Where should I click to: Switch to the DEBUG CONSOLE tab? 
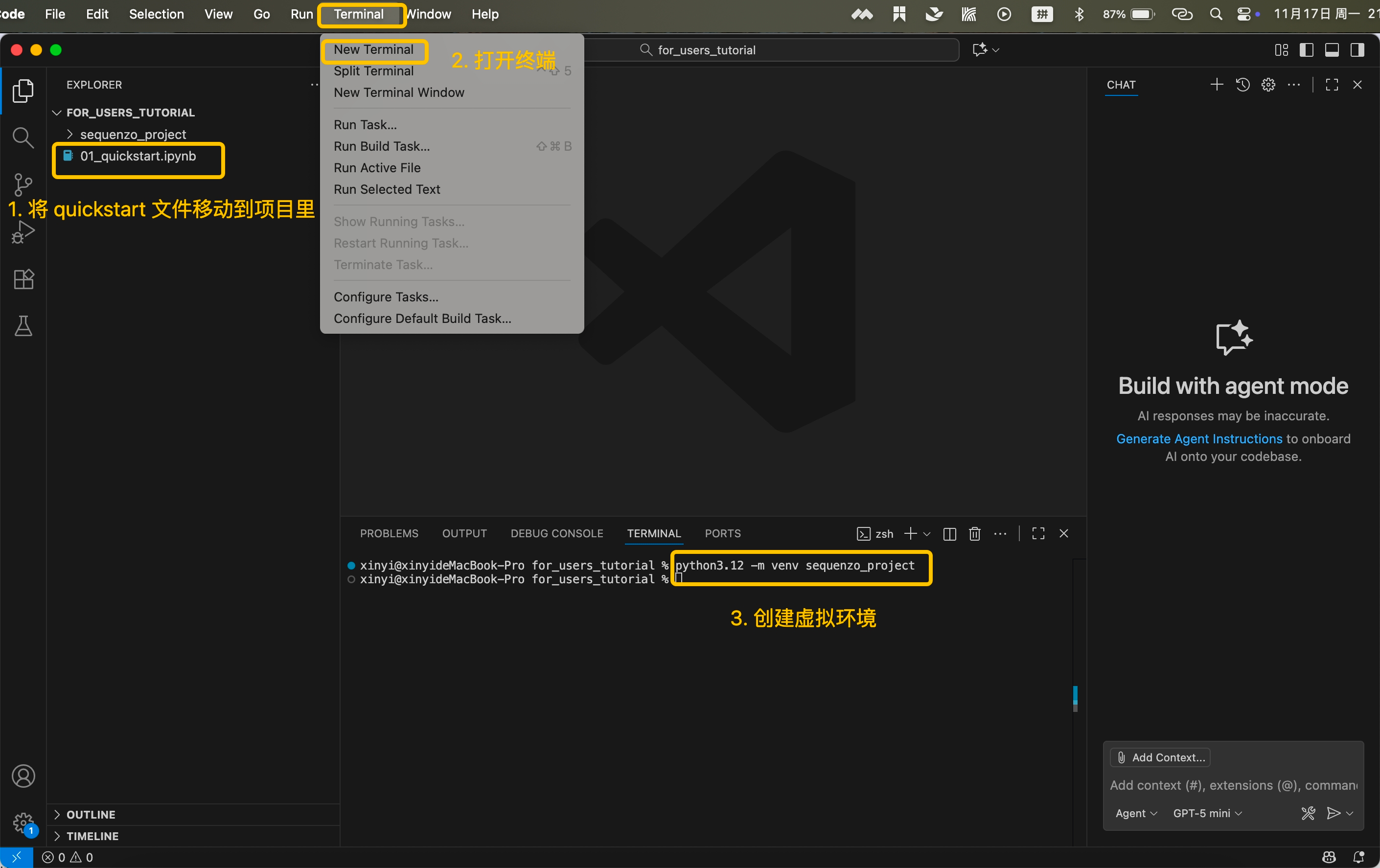[x=556, y=533]
